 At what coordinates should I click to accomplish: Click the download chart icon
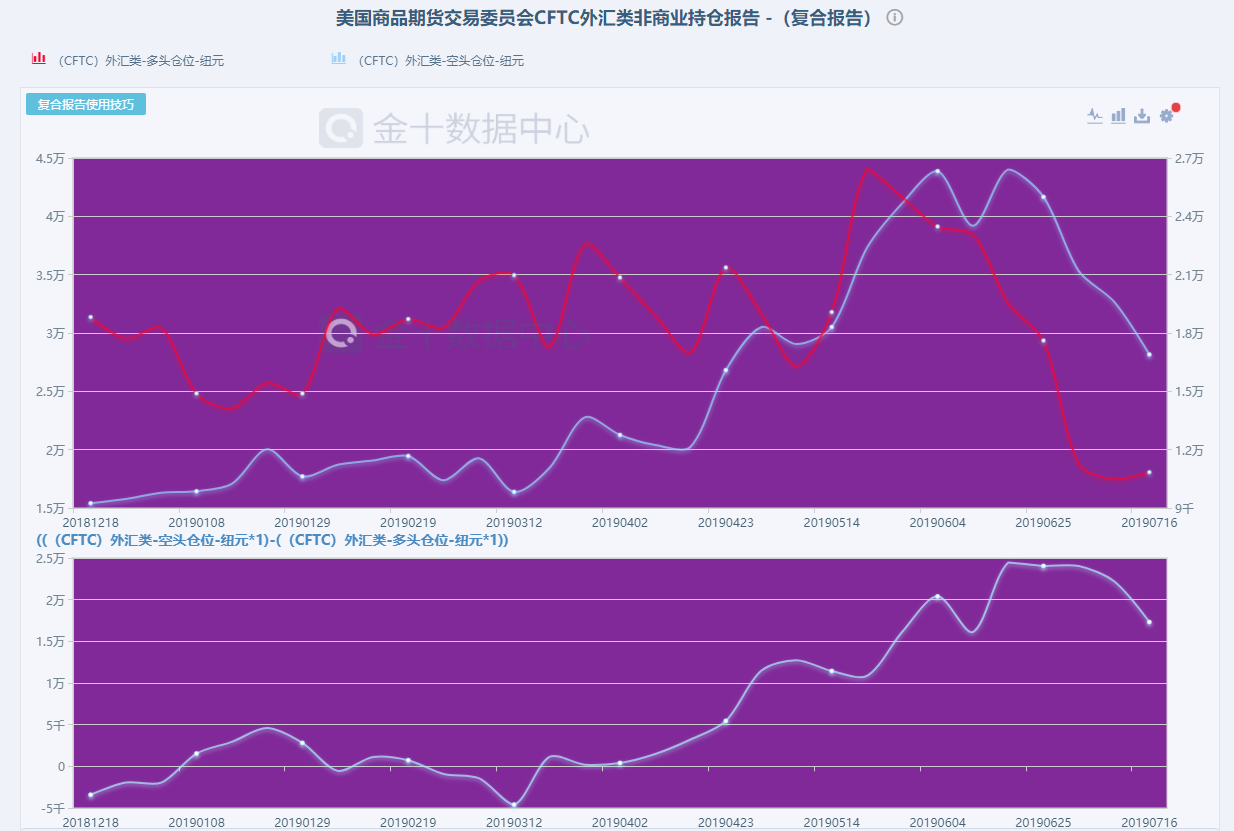1142,116
